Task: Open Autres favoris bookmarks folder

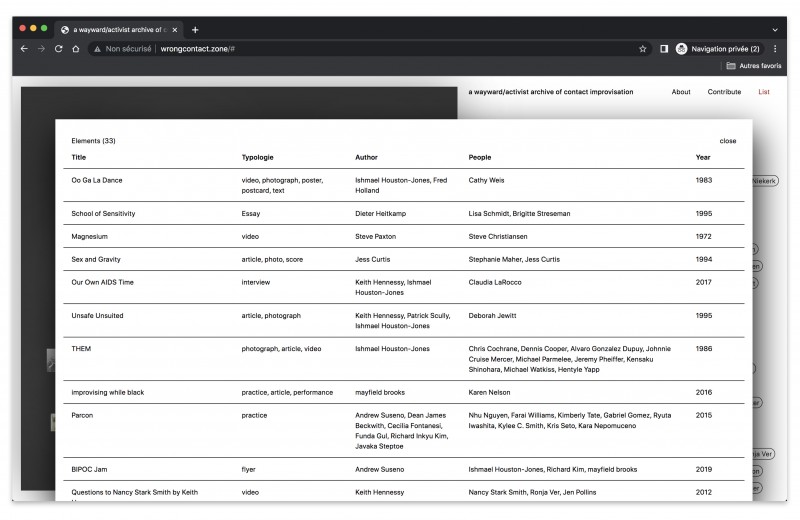Action: [x=754, y=66]
